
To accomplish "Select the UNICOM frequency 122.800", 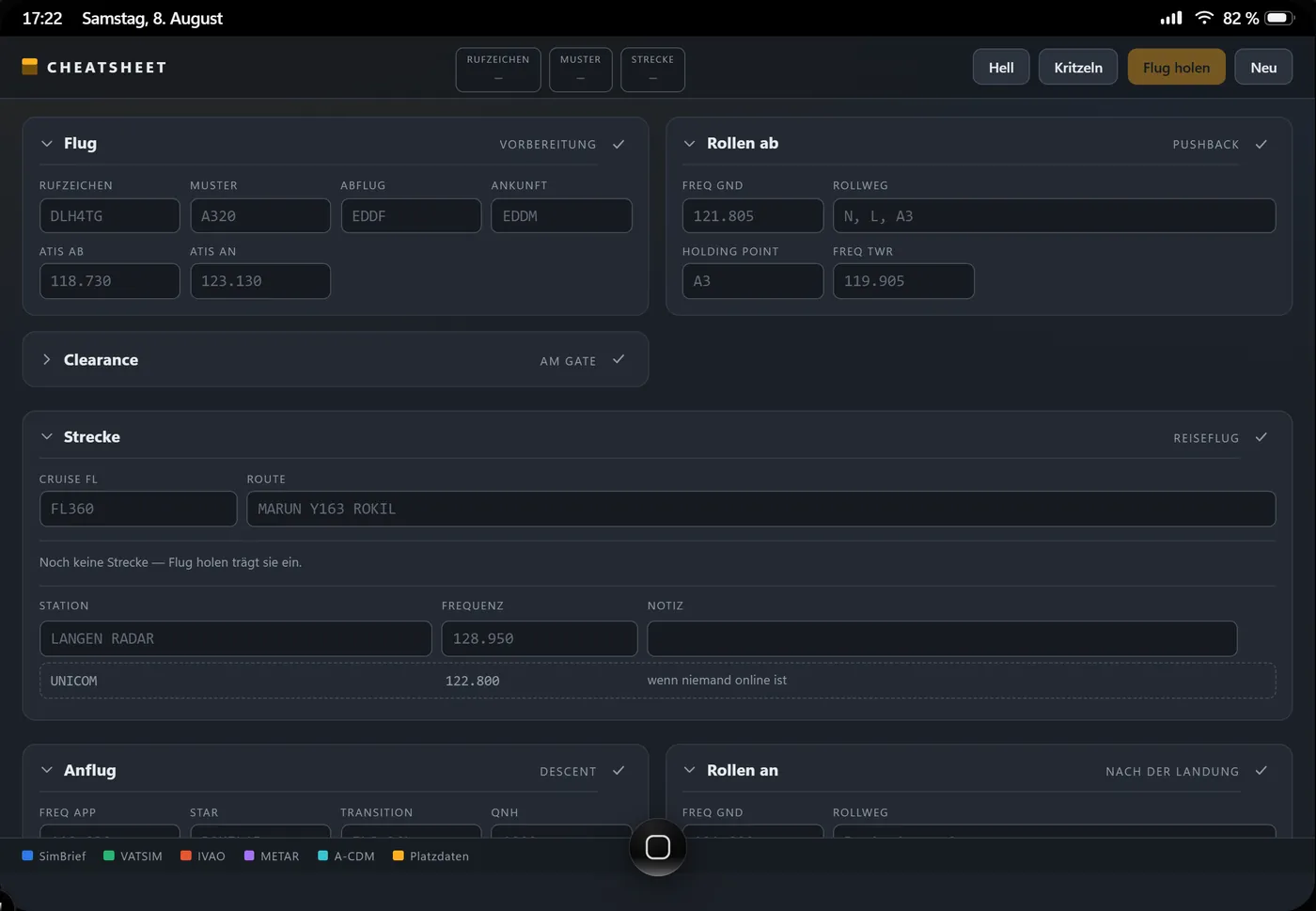I will pyautogui.click(x=473, y=681).
